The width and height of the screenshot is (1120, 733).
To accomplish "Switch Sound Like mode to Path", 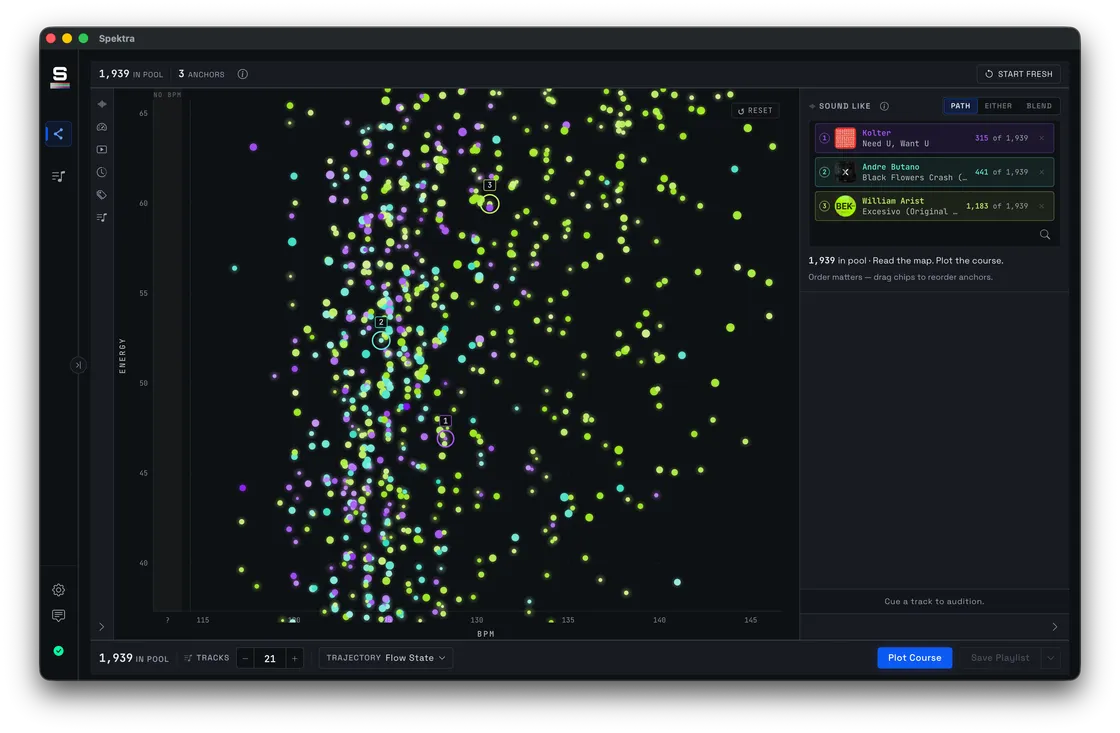I will [960, 106].
